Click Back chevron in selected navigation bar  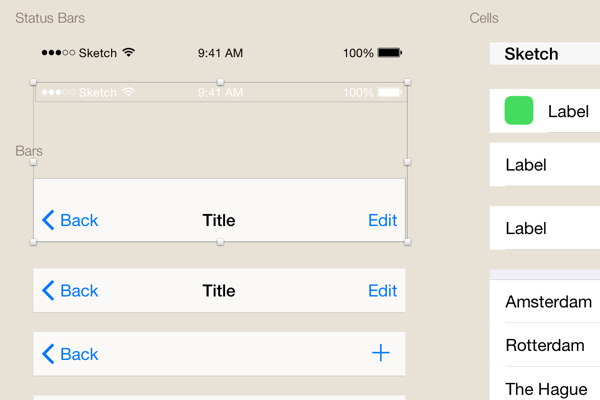[x=48, y=220]
